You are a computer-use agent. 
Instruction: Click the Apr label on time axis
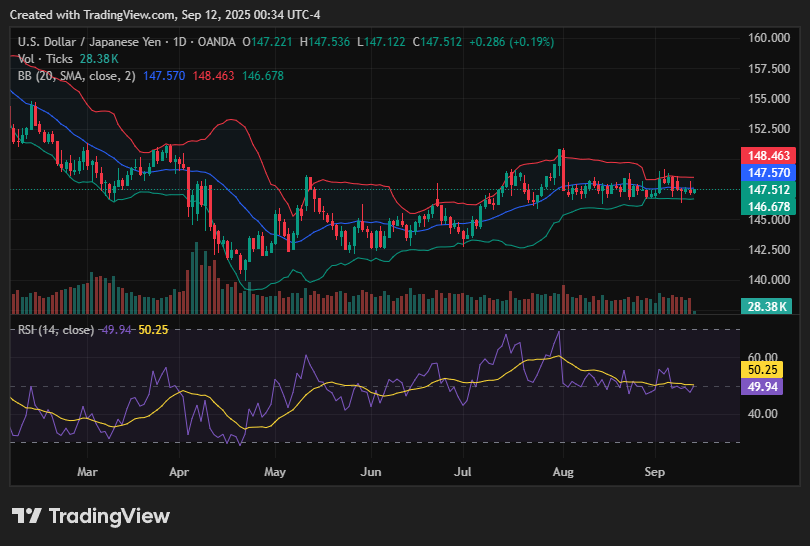179,472
